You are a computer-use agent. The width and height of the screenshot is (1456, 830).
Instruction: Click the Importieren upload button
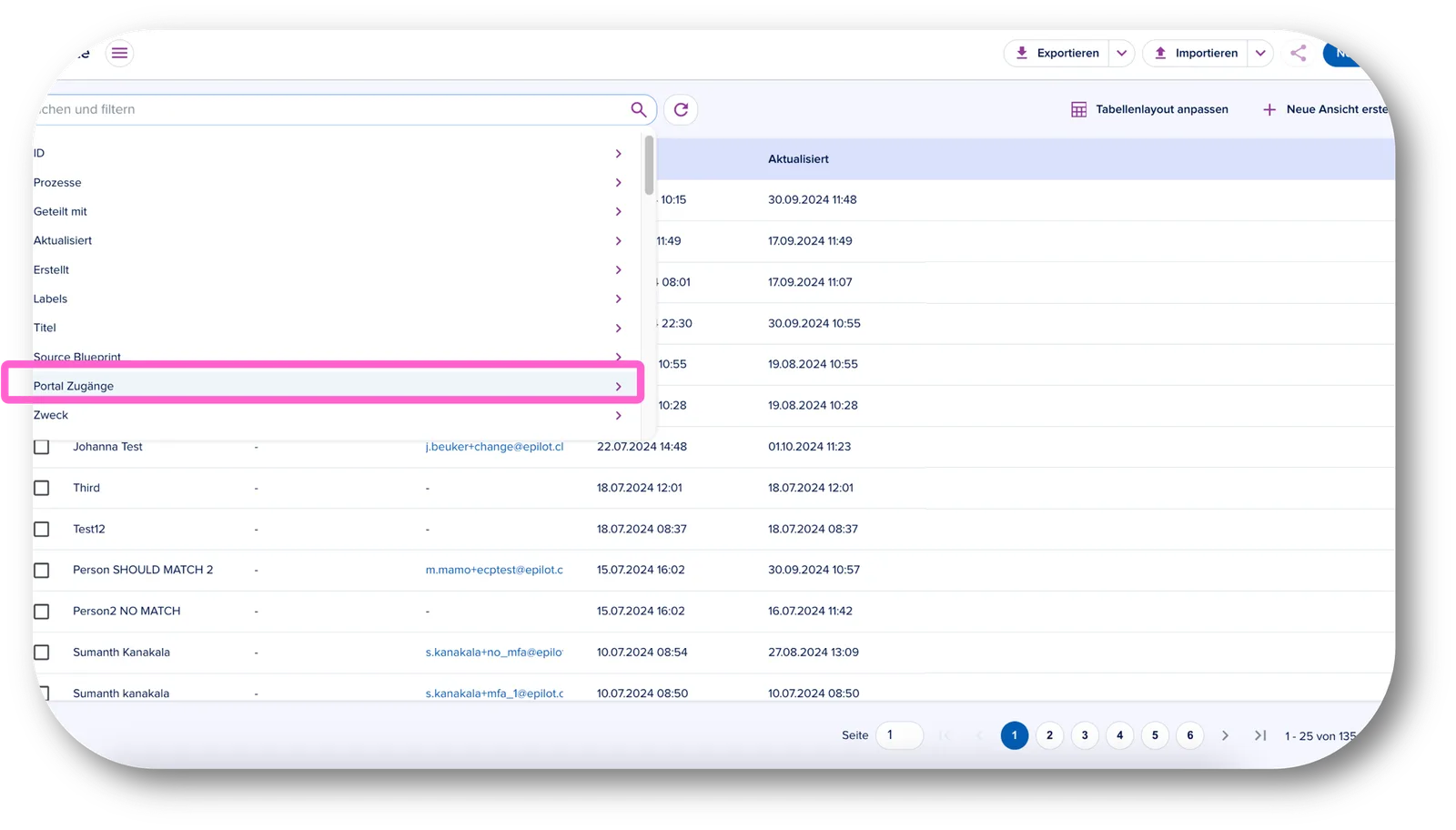tap(1196, 53)
